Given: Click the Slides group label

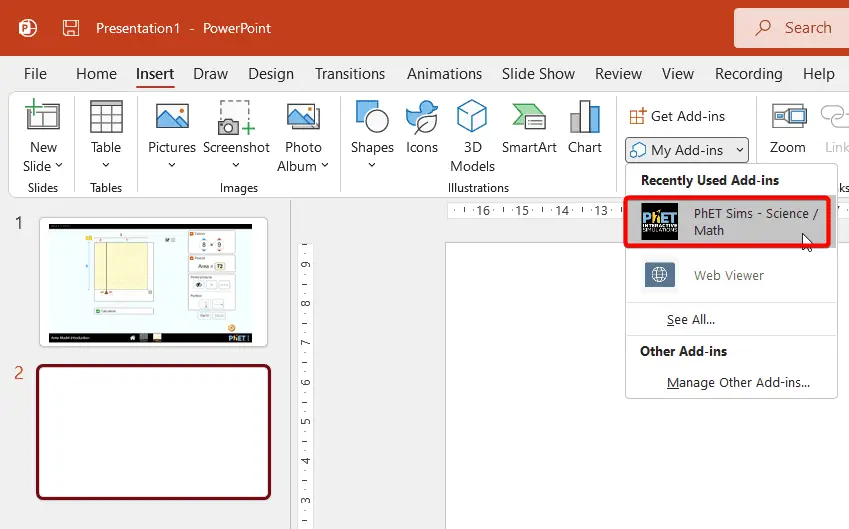Looking at the screenshot, I should coord(43,188).
